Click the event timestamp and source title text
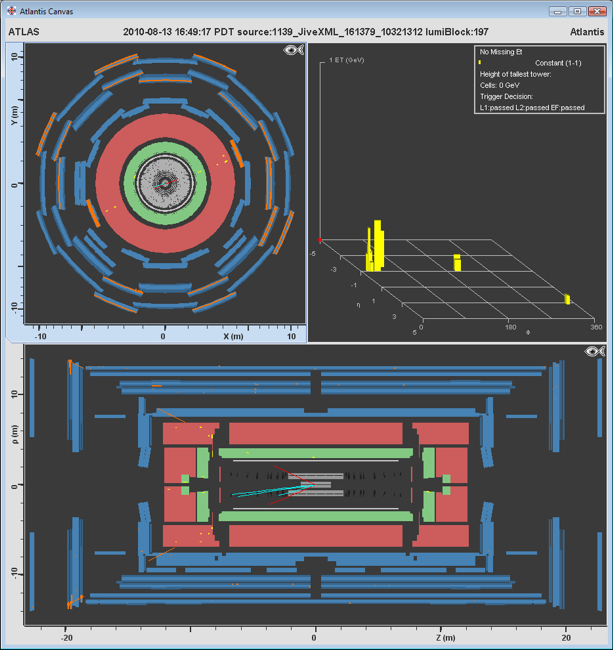This screenshot has width=613, height=650. click(x=305, y=31)
